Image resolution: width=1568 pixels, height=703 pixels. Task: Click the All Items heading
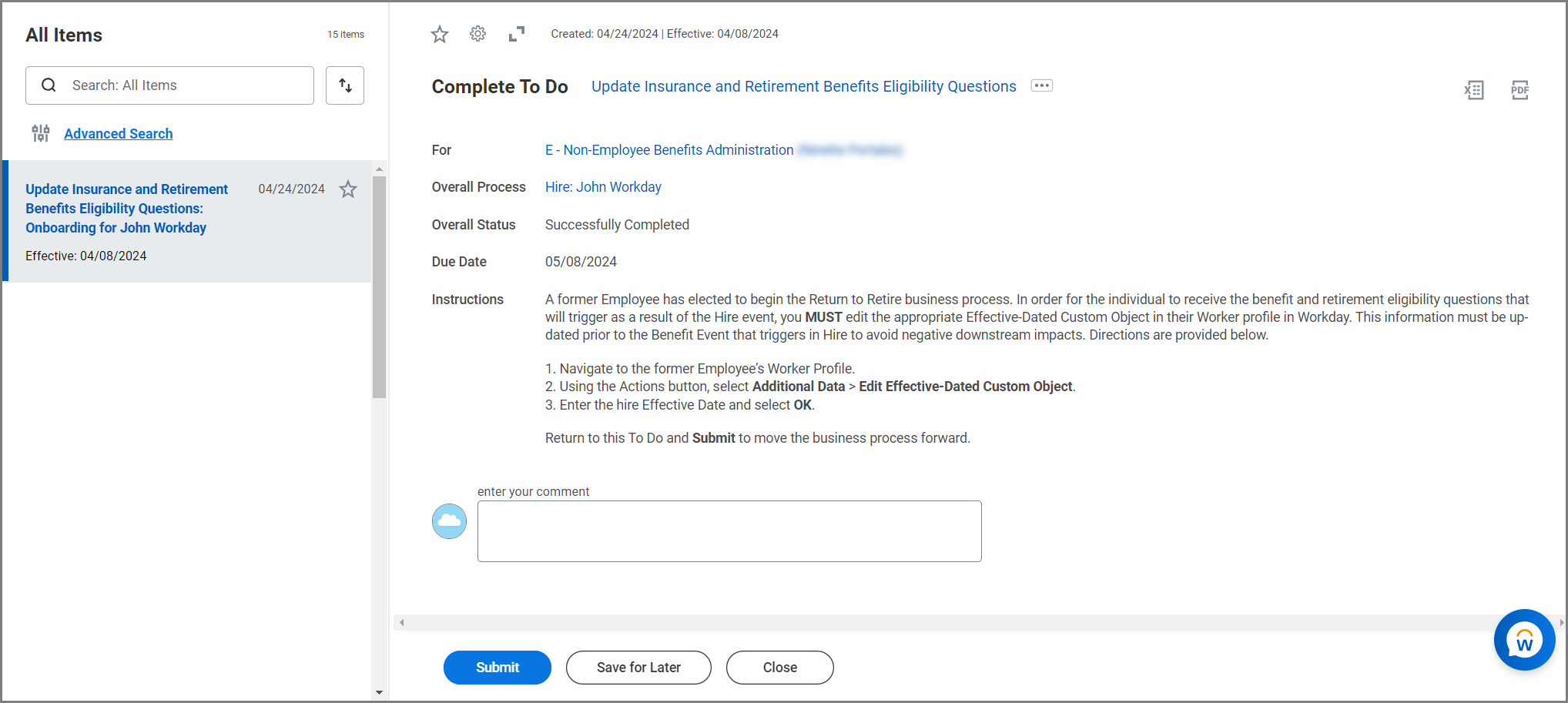click(x=64, y=35)
